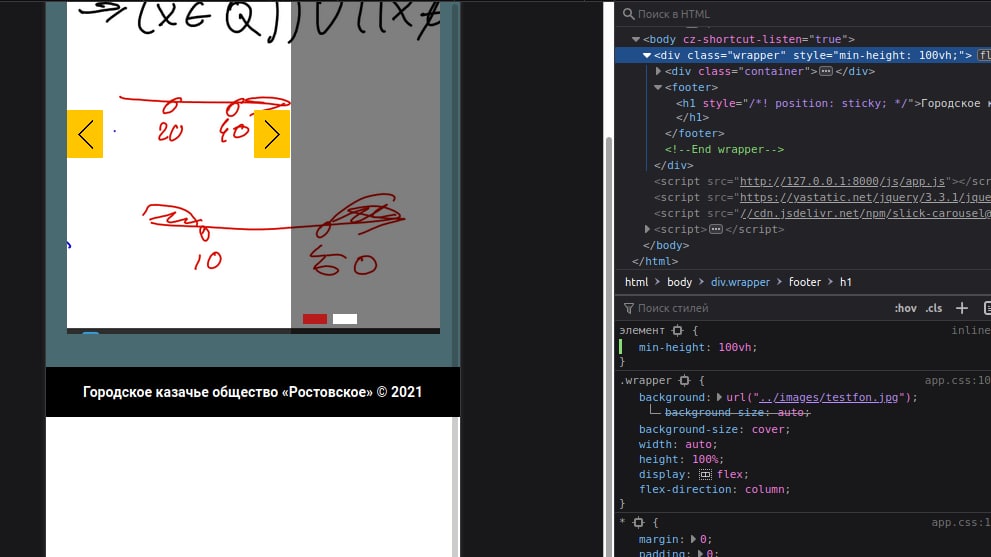Toggle the flexbox highlighter icon

tap(705, 475)
